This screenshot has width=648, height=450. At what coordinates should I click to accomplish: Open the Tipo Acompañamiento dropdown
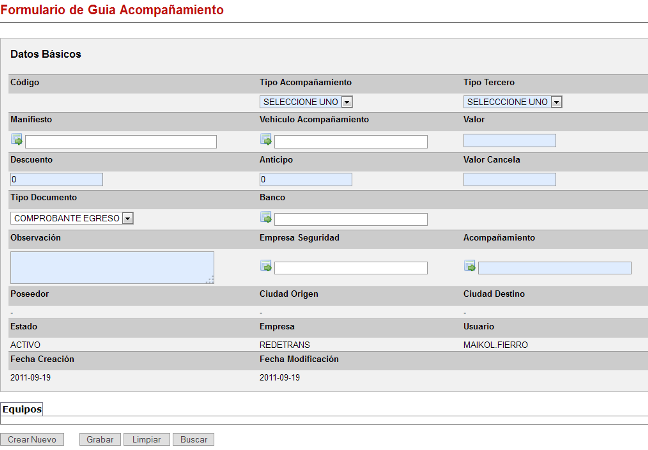306,102
